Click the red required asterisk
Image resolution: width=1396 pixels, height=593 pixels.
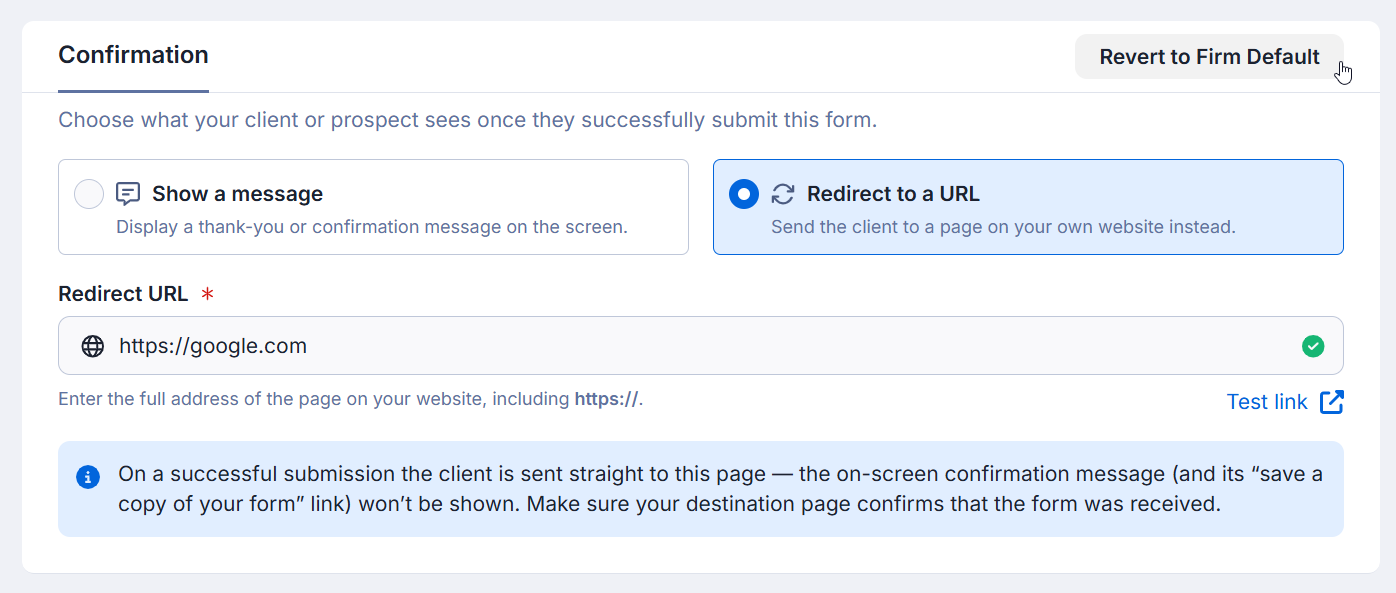208,294
